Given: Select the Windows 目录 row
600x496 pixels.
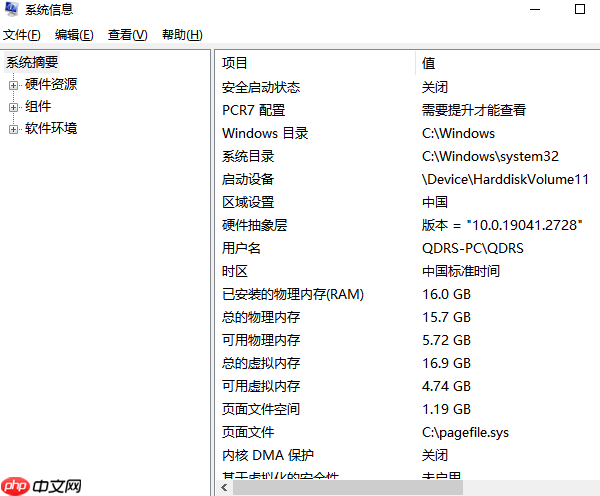Looking at the screenshot, I should pos(409,133).
